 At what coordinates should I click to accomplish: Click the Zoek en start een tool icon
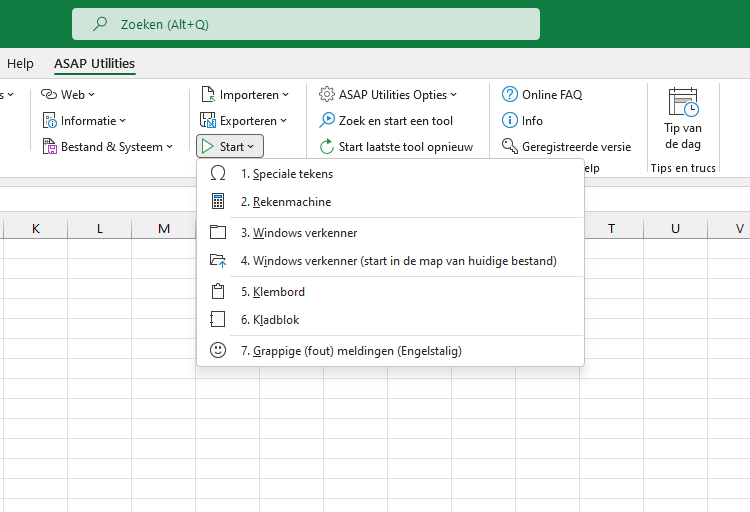click(x=327, y=120)
